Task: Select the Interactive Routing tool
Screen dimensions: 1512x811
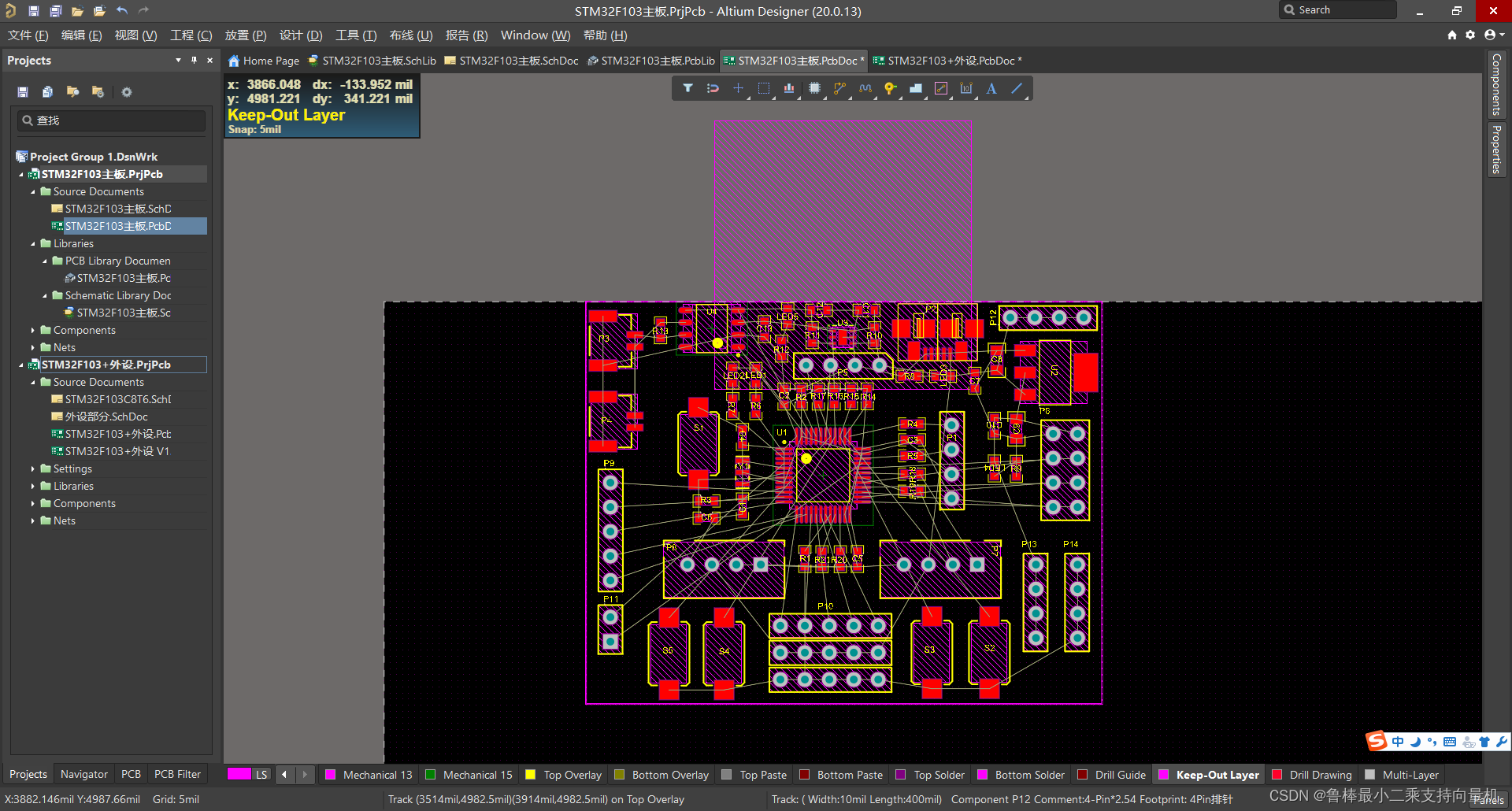Action: click(x=839, y=88)
